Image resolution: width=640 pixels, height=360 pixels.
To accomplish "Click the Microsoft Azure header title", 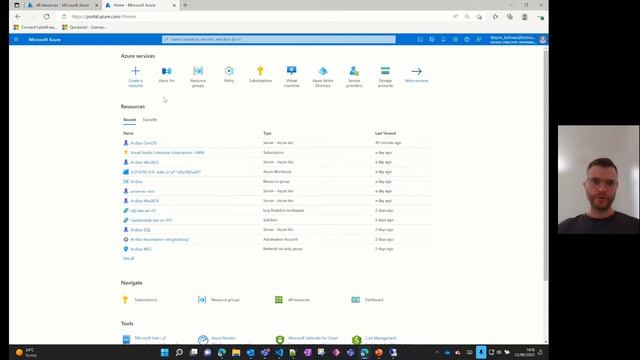I will (44, 40).
